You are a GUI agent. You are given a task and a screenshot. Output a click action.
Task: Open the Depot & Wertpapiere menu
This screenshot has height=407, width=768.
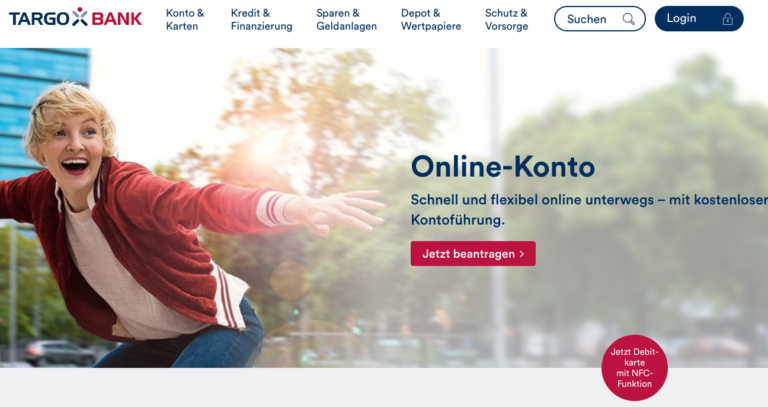[x=431, y=20]
